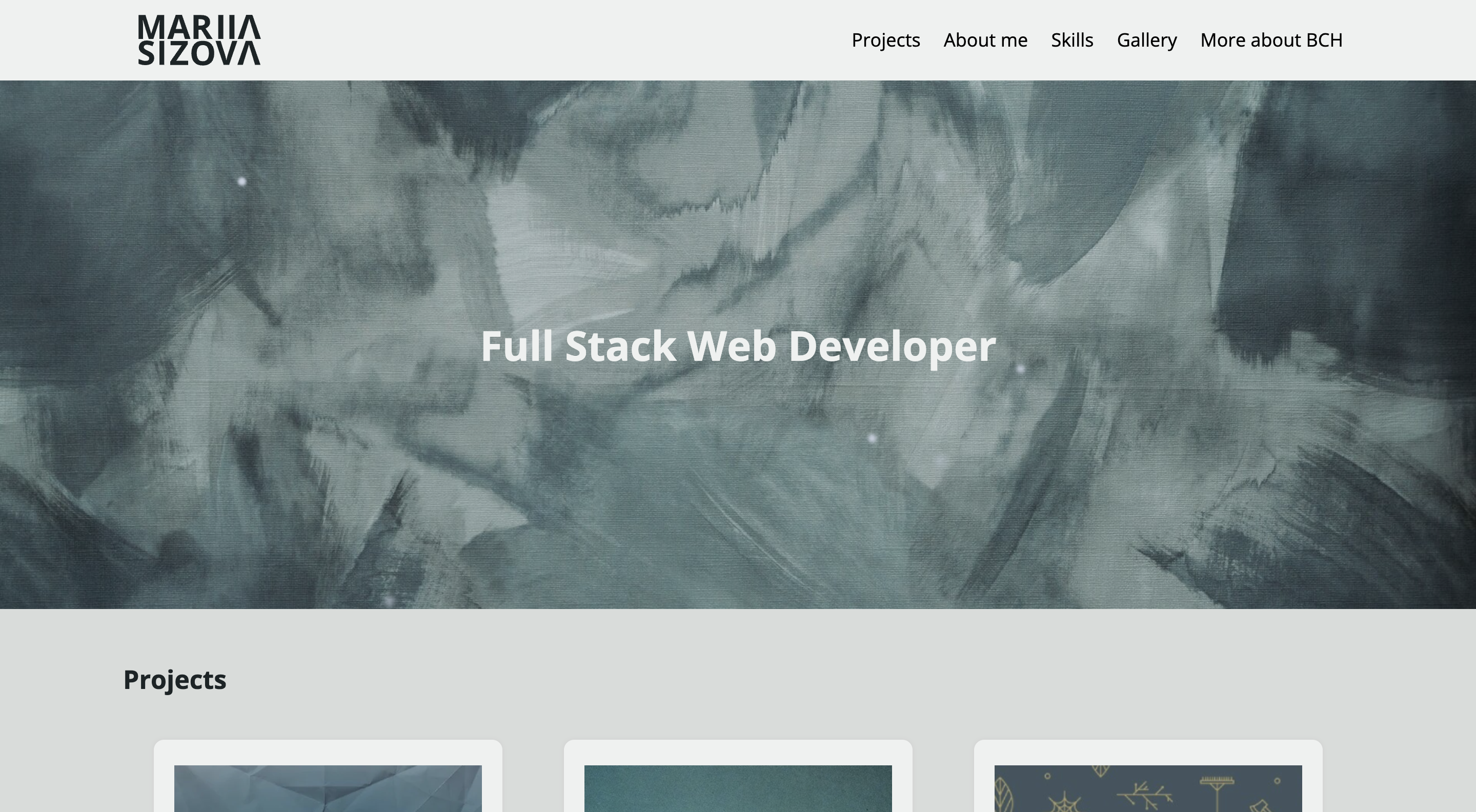Open the Projects navigation link
1476x812 pixels.
coord(886,40)
